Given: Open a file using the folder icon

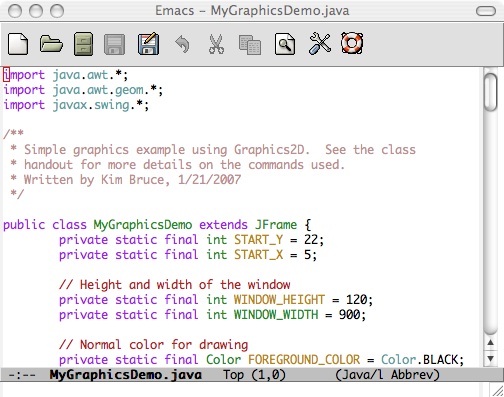Looking at the screenshot, I should [51, 44].
